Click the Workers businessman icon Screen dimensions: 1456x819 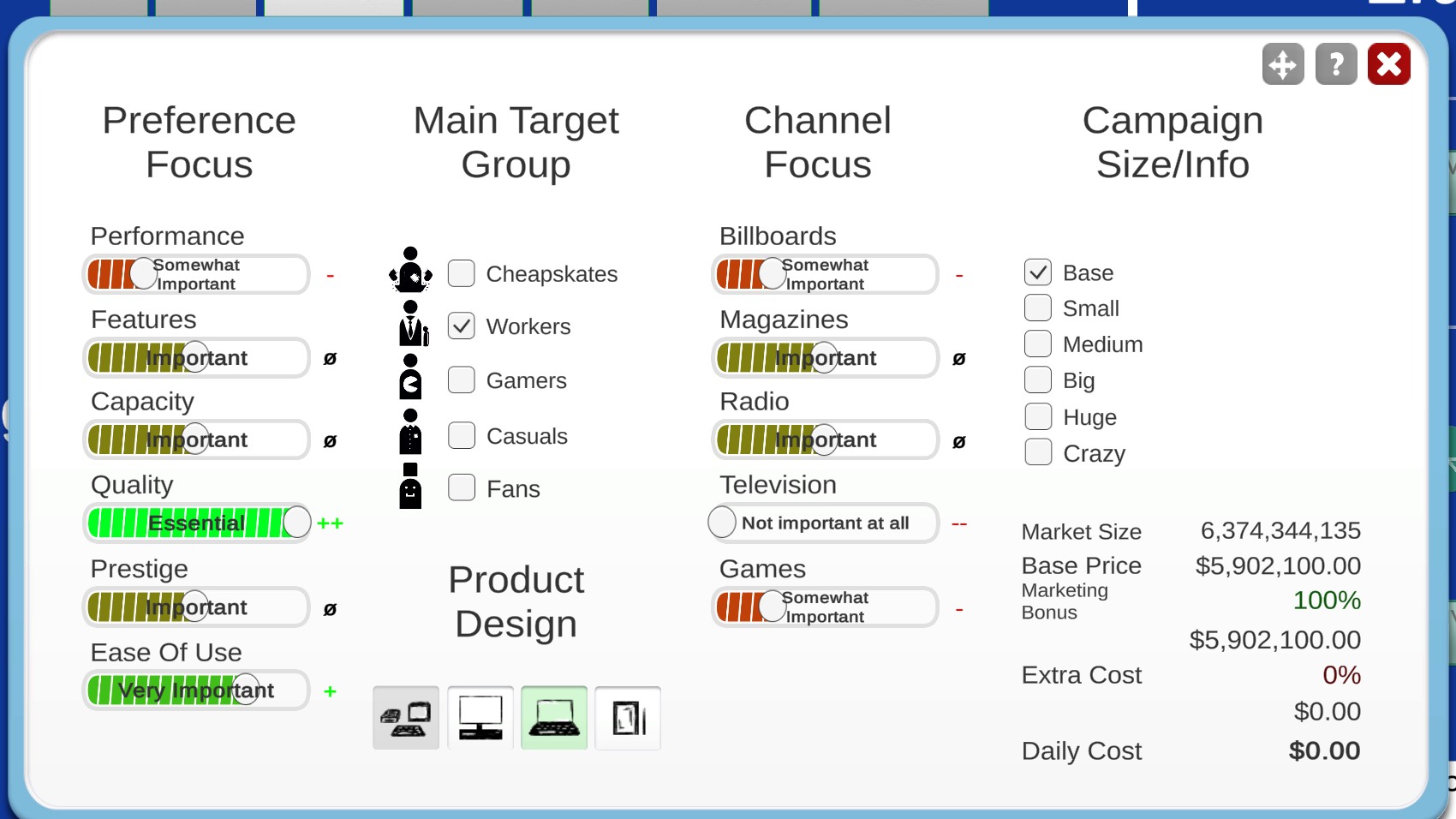(x=413, y=323)
